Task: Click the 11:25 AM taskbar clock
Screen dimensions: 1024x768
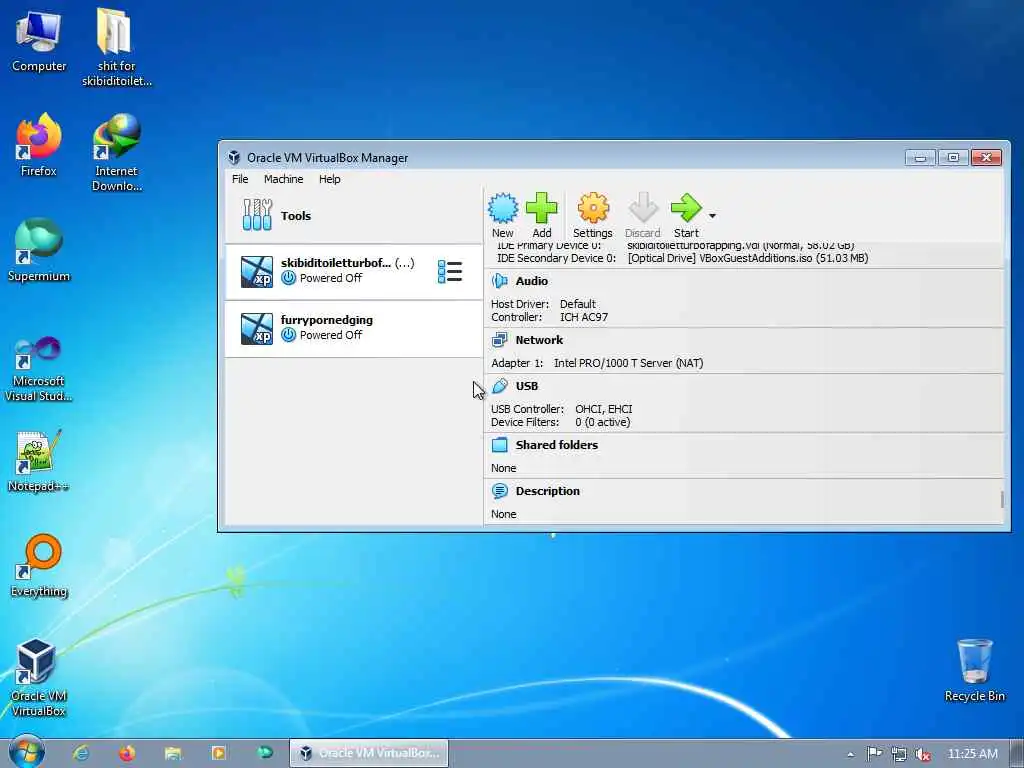Action: click(972, 754)
